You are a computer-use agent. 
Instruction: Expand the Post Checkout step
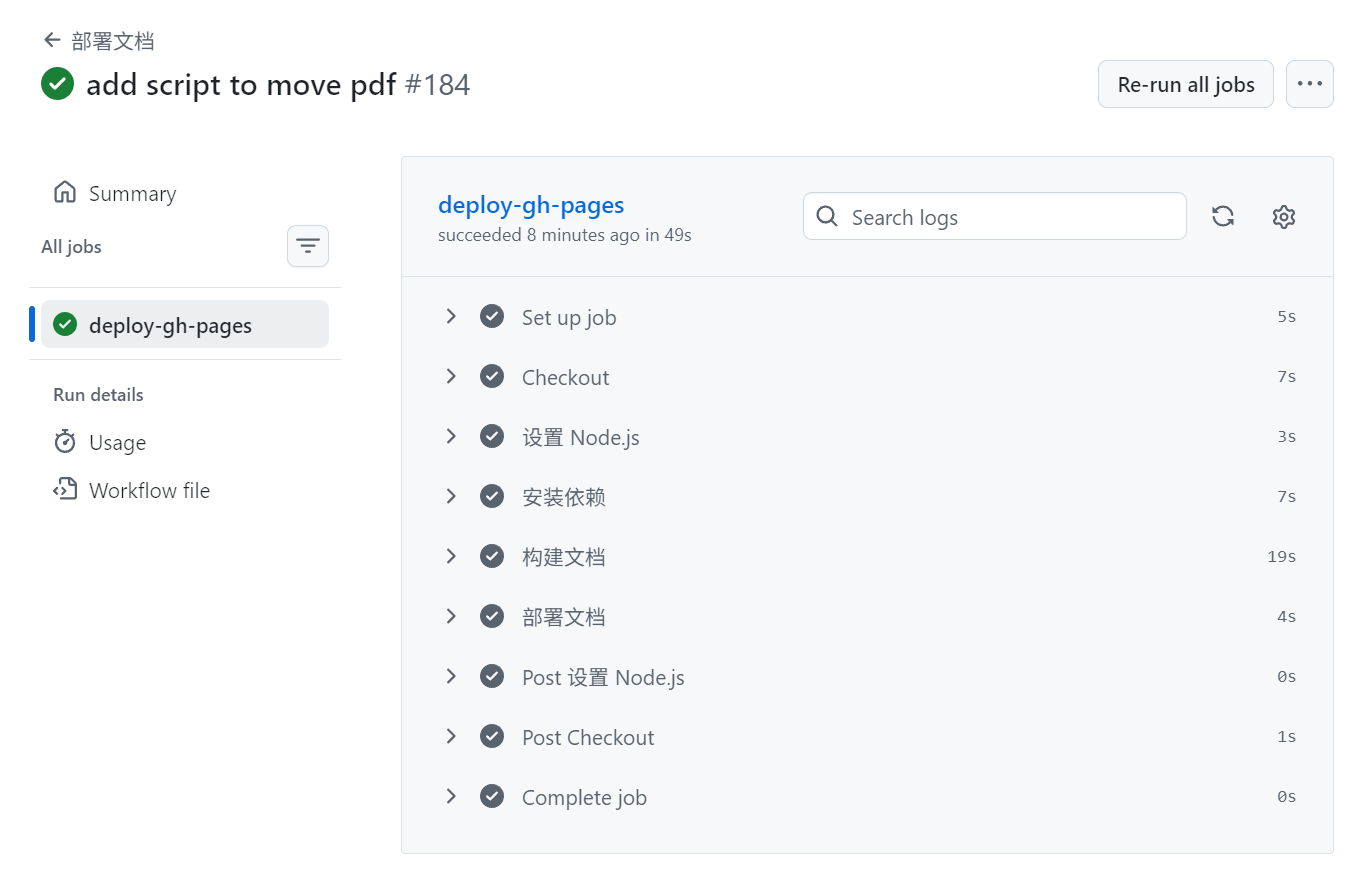click(451, 736)
